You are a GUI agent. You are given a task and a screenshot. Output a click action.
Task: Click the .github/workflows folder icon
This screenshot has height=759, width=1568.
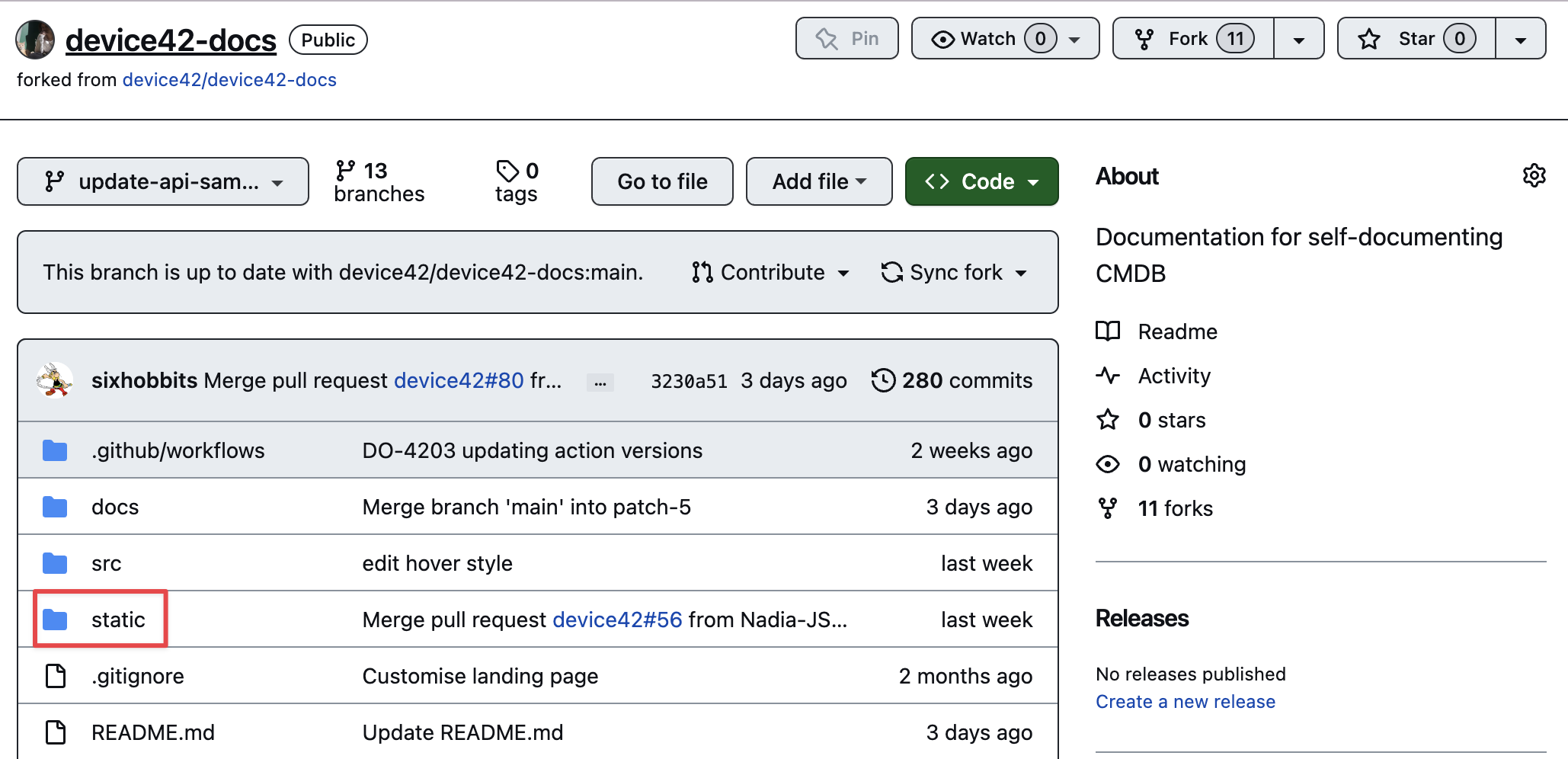click(x=55, y=450)
